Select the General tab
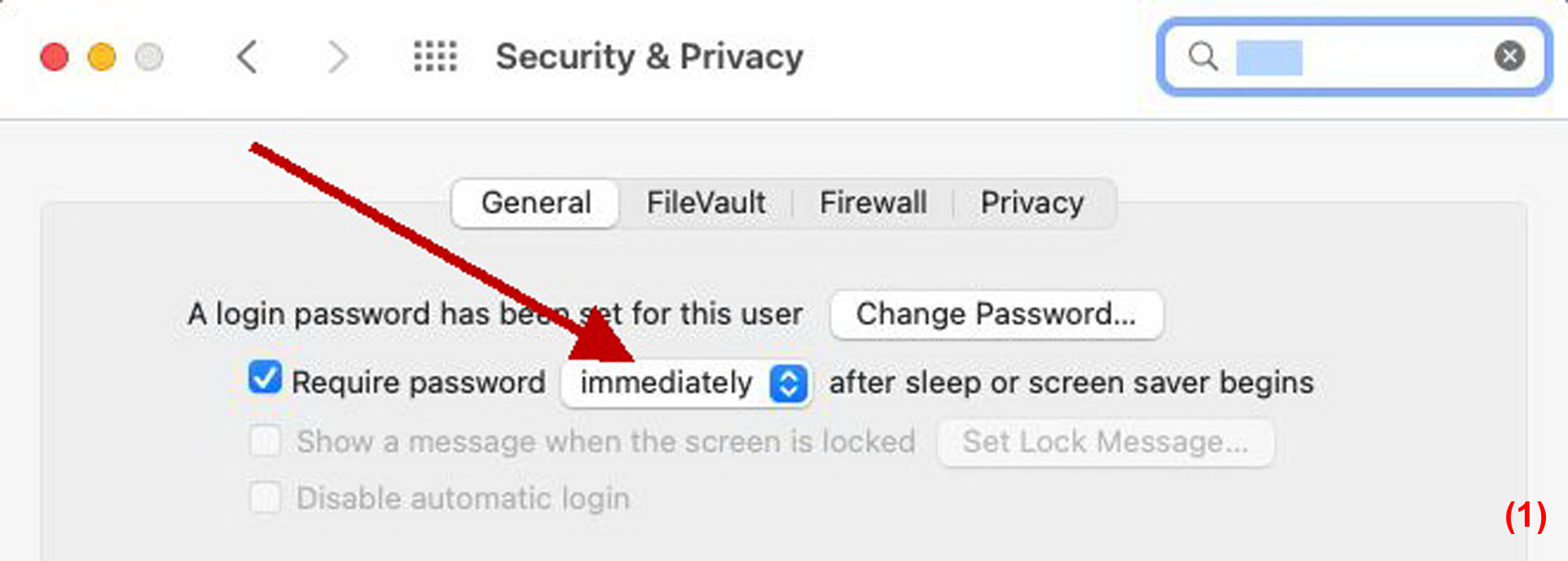1568x561 pixels. [x=536, y=203]
